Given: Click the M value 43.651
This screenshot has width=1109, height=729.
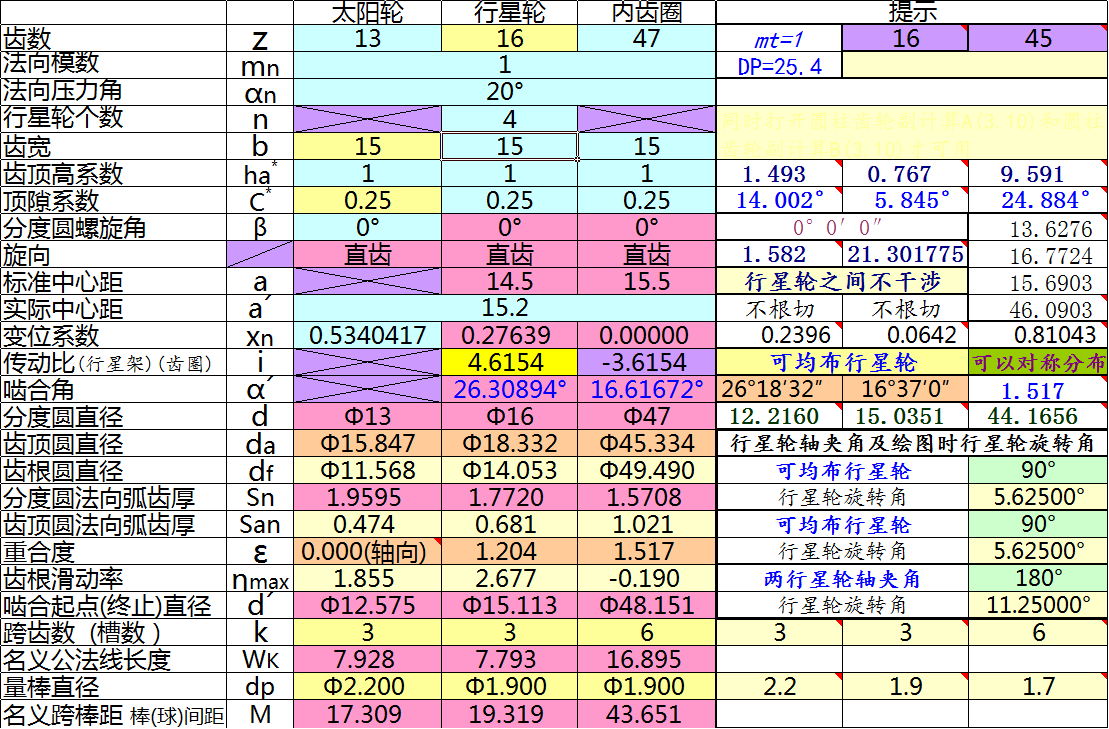Looking at the screenshot, I should point(646,713).
